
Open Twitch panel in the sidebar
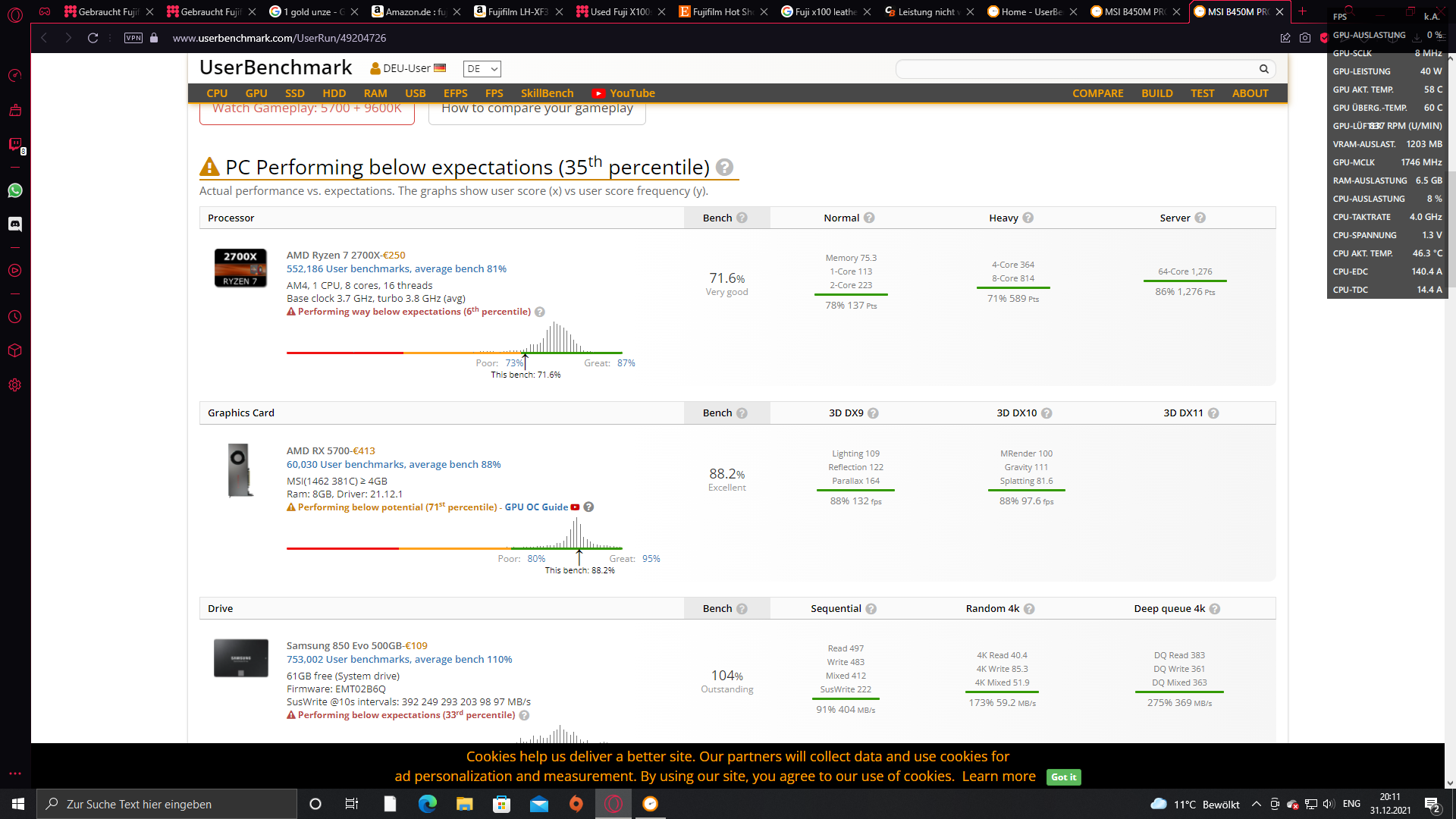pyautogui.click(x=15, y=144)
